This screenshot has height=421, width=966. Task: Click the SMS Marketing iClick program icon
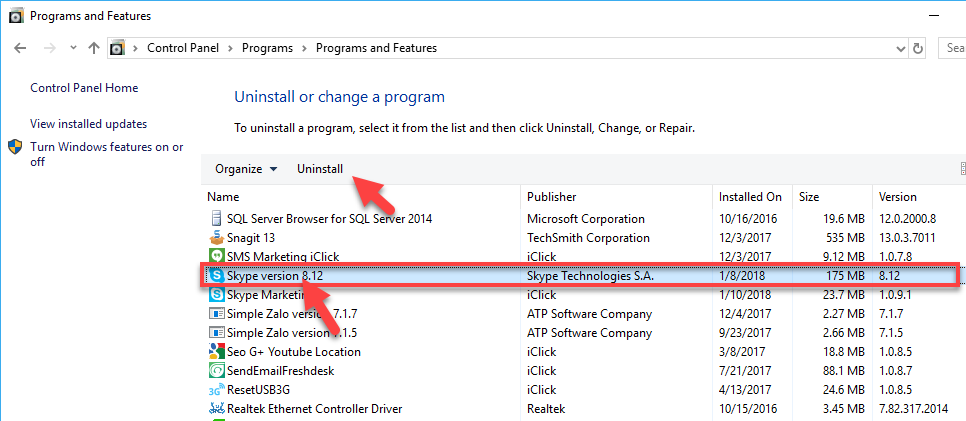[x=216, y=256]
